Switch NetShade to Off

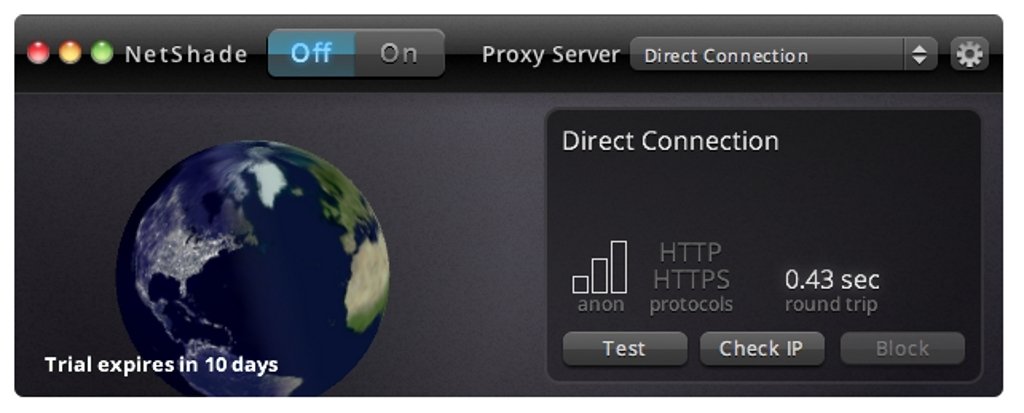[312, 53]
